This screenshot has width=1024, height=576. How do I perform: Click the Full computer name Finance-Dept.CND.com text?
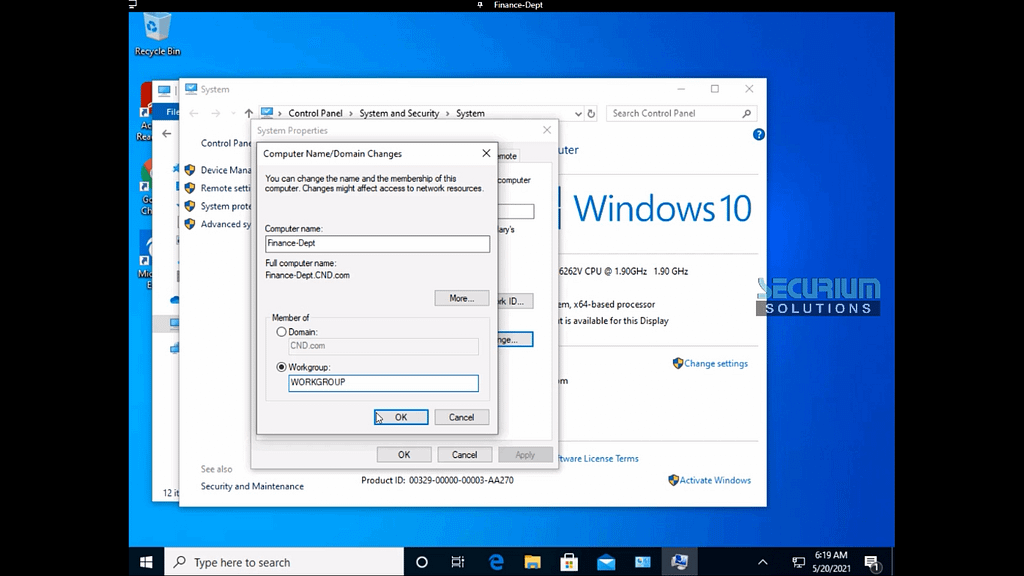307,275
